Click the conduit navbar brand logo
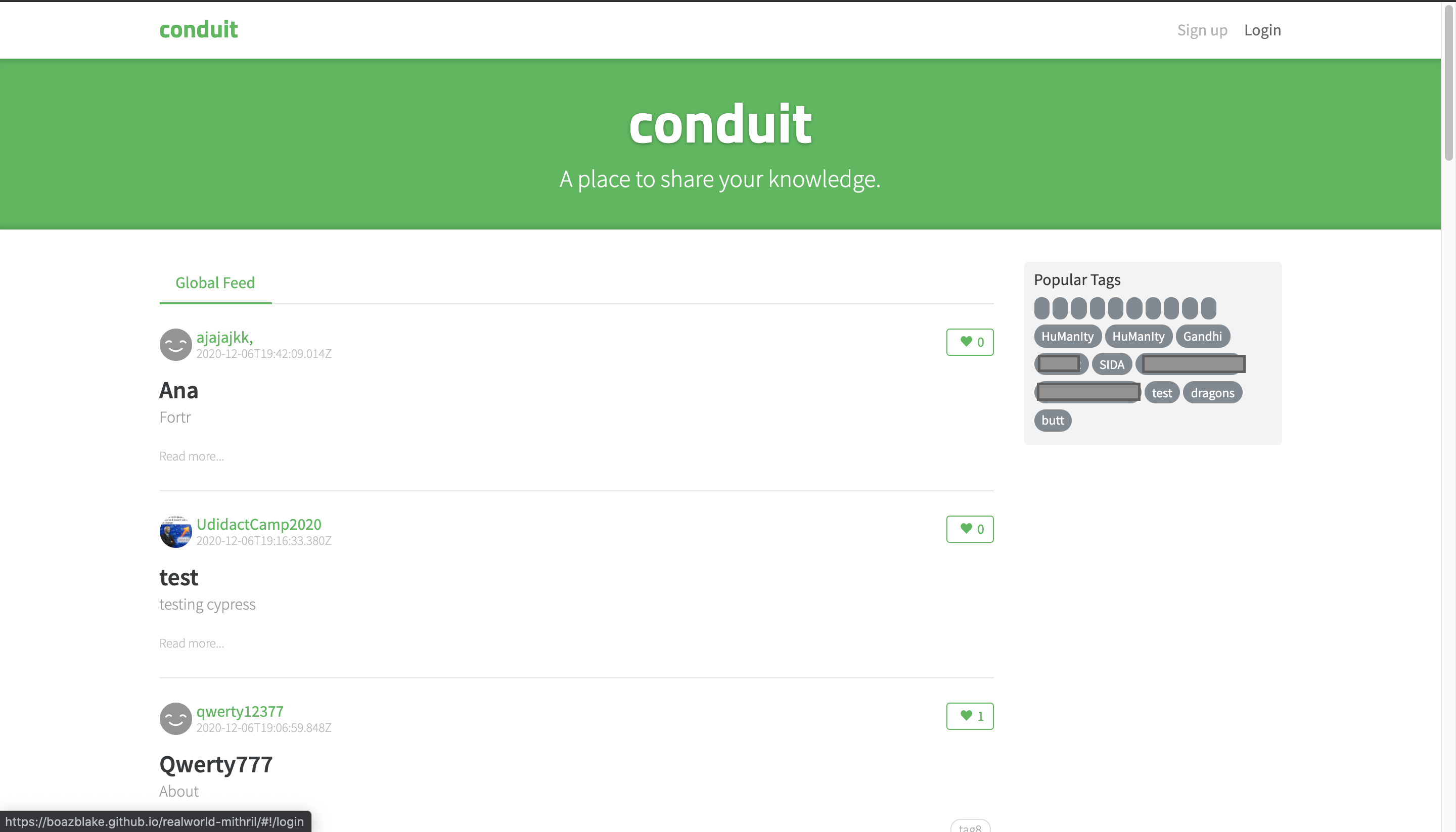 coord(198,30)
